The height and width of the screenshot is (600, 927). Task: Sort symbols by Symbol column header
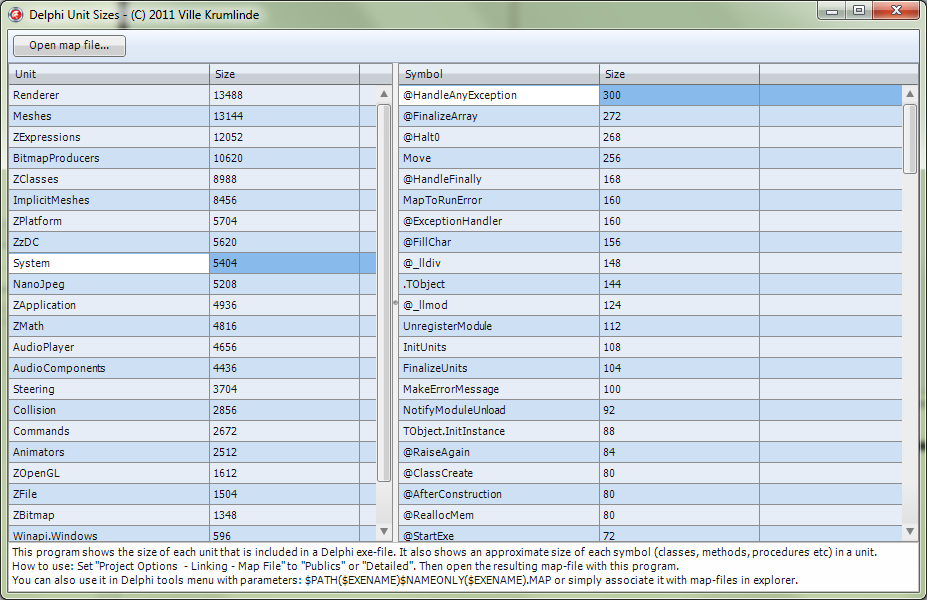[x=499, y=74]
